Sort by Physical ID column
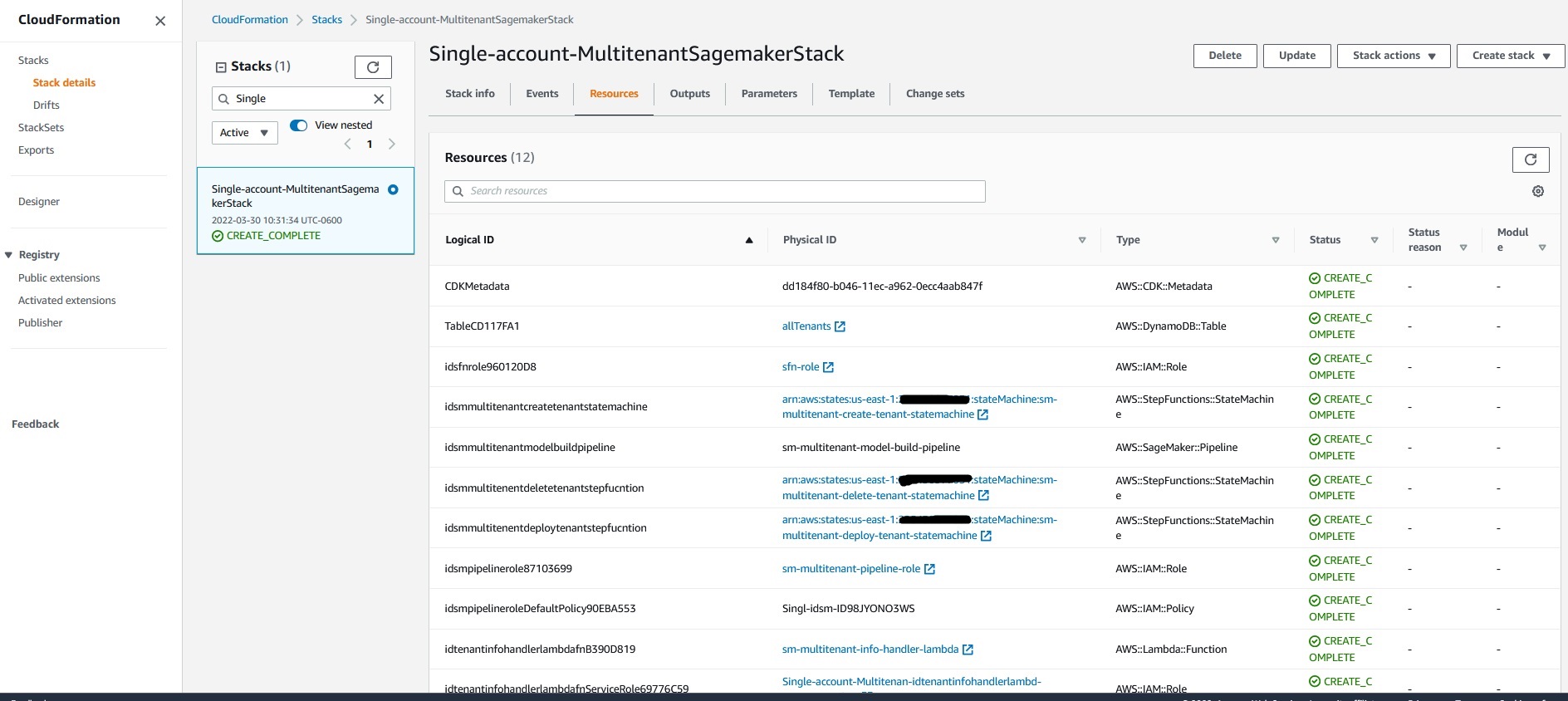Viewport: 1568px width, 701px height. 1082,240
